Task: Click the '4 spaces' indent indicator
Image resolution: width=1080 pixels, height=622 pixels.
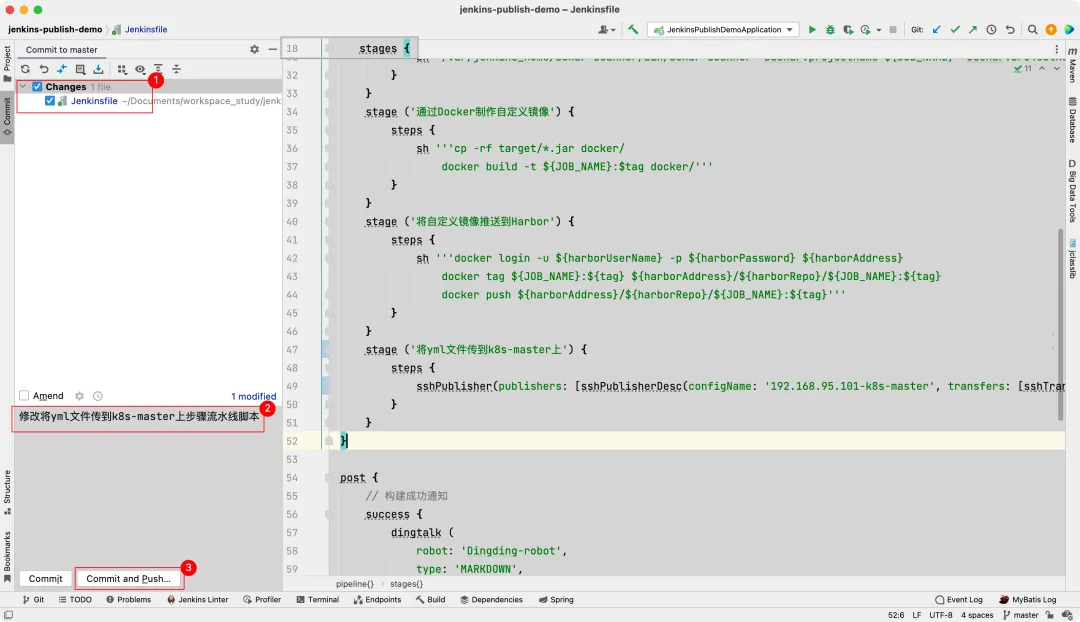Action: [977, 615]
